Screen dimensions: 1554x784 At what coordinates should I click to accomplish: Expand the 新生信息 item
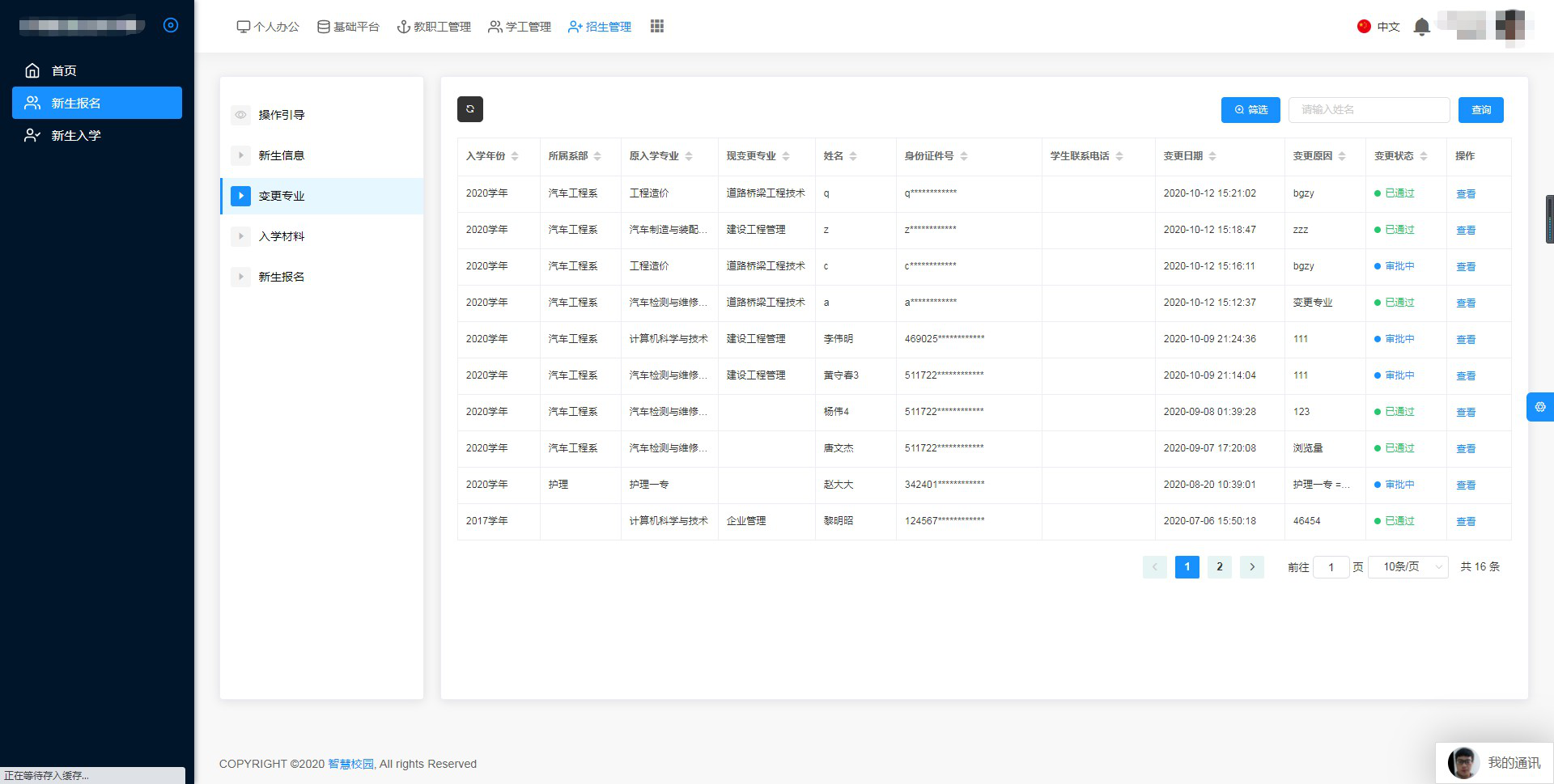click(x=240, y=155)
